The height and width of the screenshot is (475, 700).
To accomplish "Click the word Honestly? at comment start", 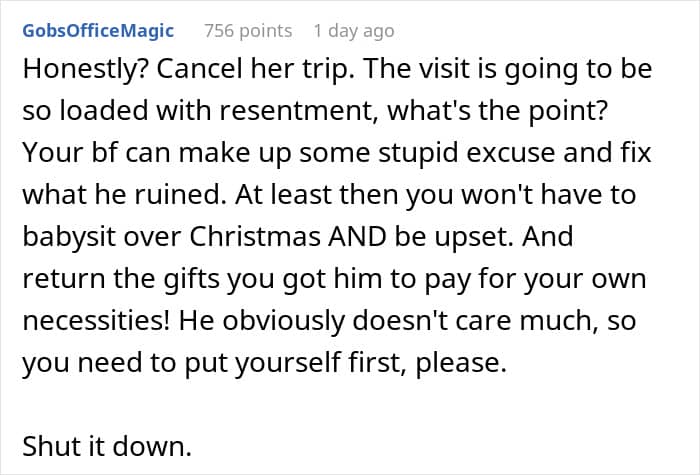I will click(x=85, y=69).
